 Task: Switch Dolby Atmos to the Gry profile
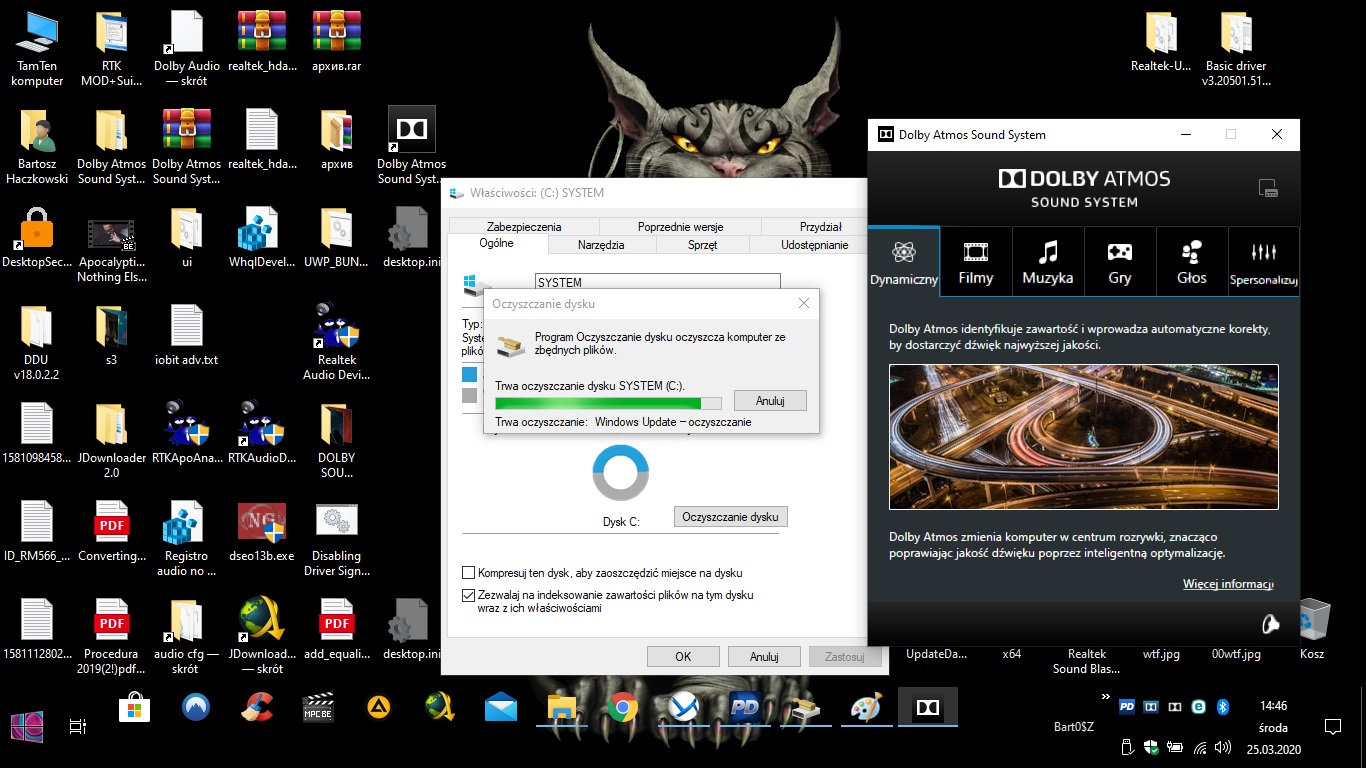coord(1120,260)
